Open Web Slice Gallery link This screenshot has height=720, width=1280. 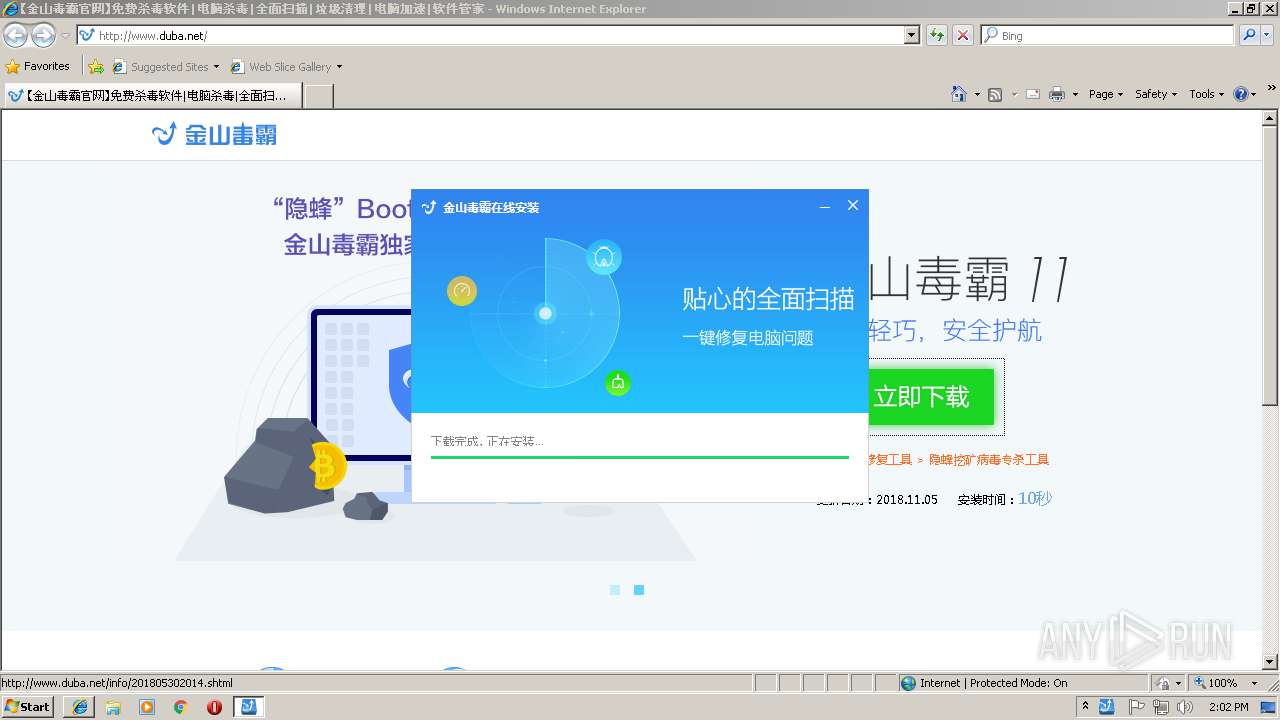coord(281,67)
